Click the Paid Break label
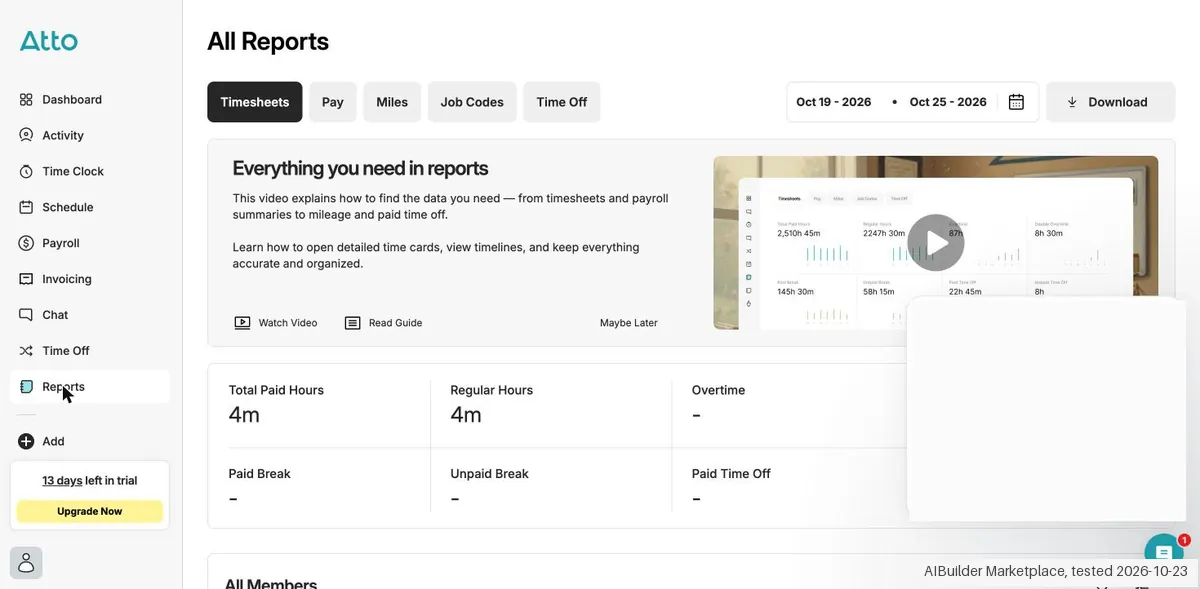The image size is (1200, 589). (x=260, y=474)
